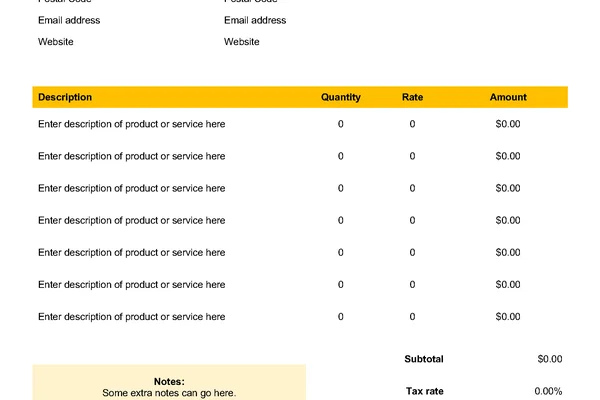The image size is (600, 400).
Task: Click the fourth row amount $0.00
Action: click(x=508, y=220)
